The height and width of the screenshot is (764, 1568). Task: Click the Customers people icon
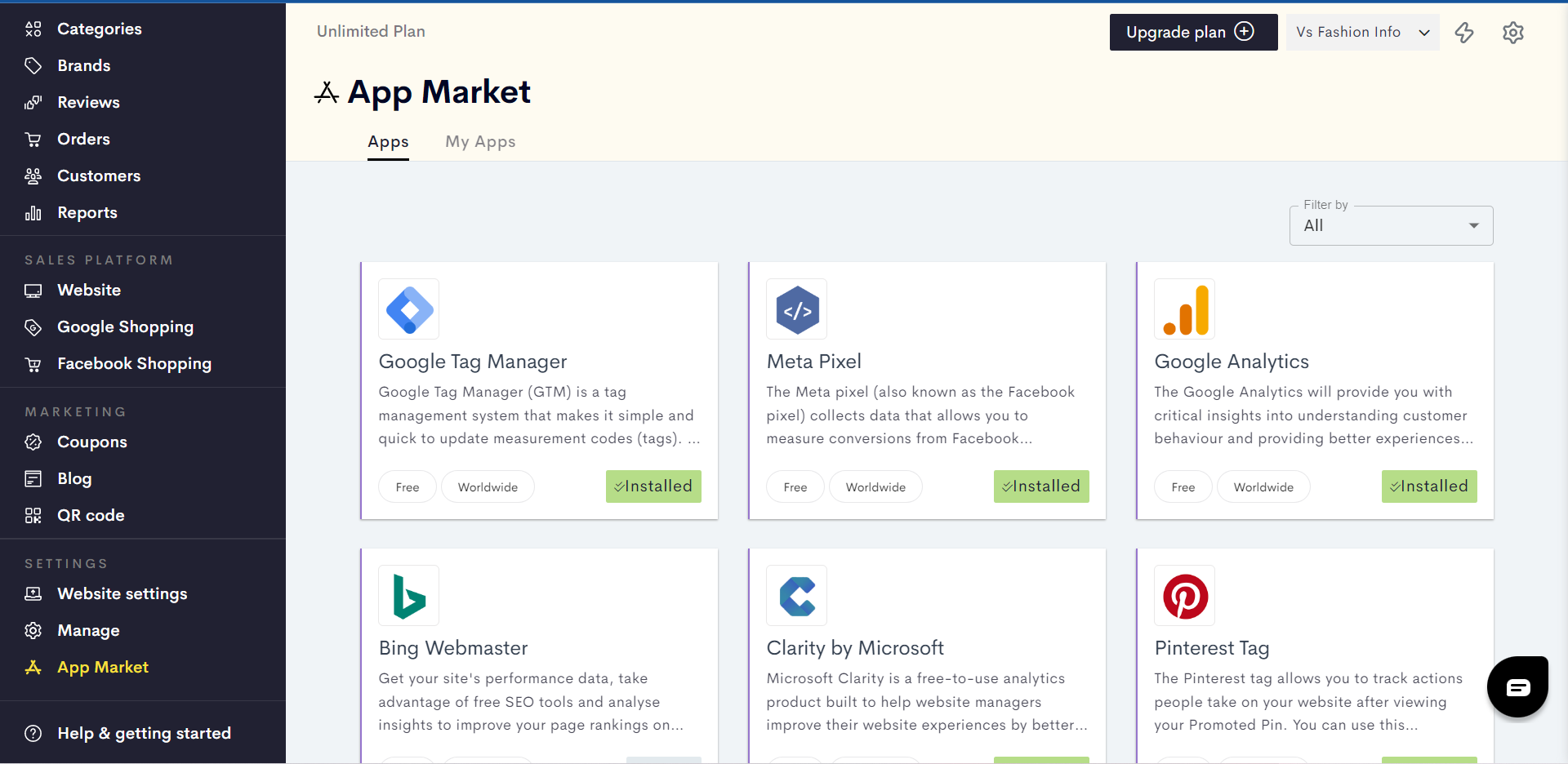(x=33, y=175)
